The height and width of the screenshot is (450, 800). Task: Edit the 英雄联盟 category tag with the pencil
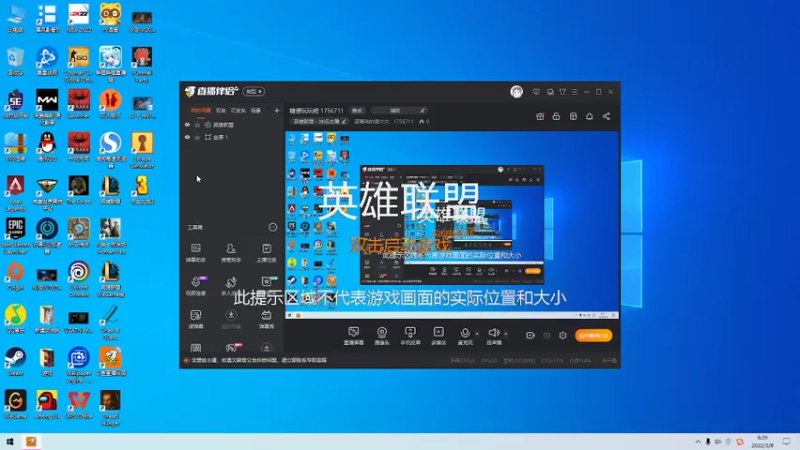(344, 121)
